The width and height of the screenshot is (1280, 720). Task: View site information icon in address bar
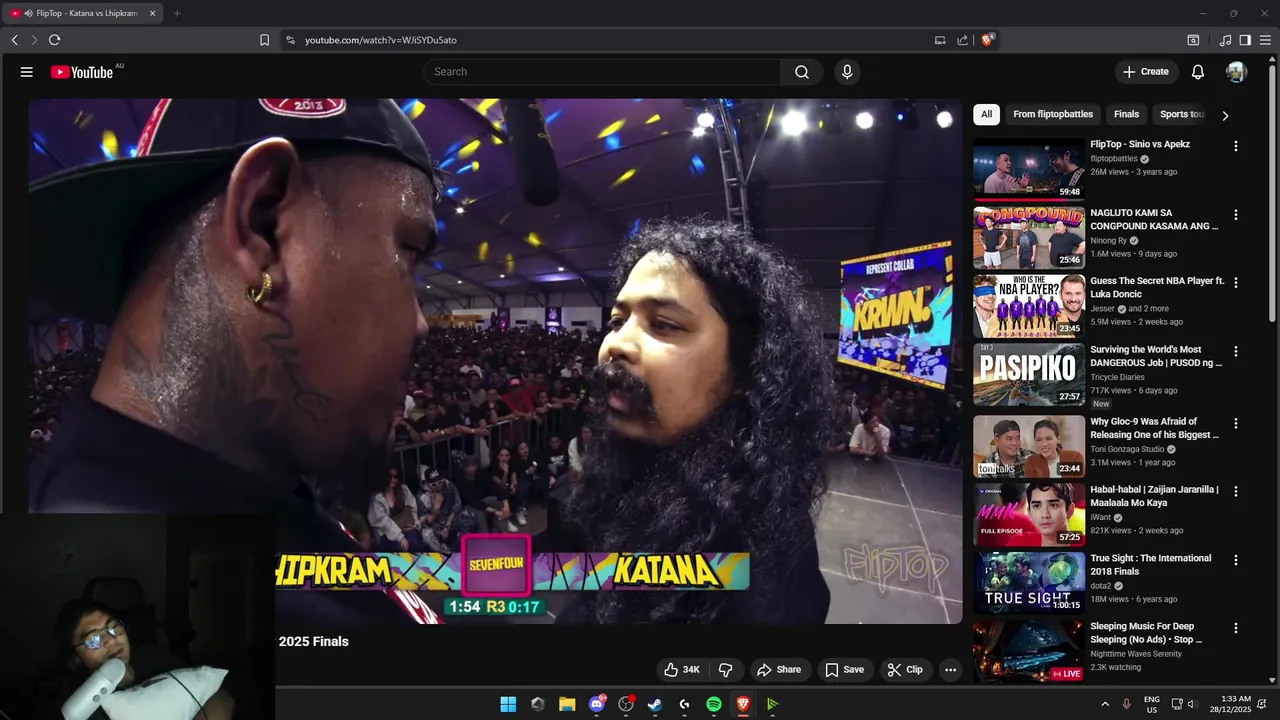290,40
